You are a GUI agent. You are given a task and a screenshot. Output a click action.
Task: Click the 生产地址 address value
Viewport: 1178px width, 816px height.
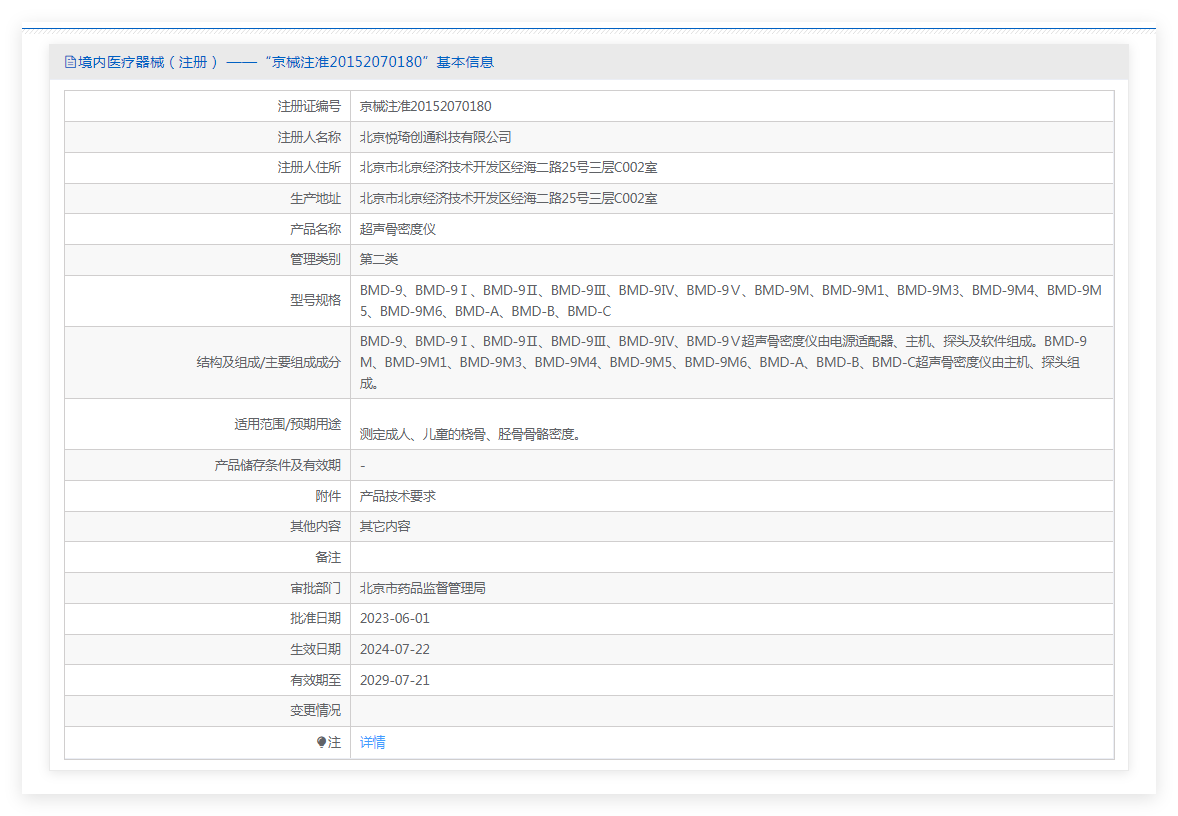508,198
